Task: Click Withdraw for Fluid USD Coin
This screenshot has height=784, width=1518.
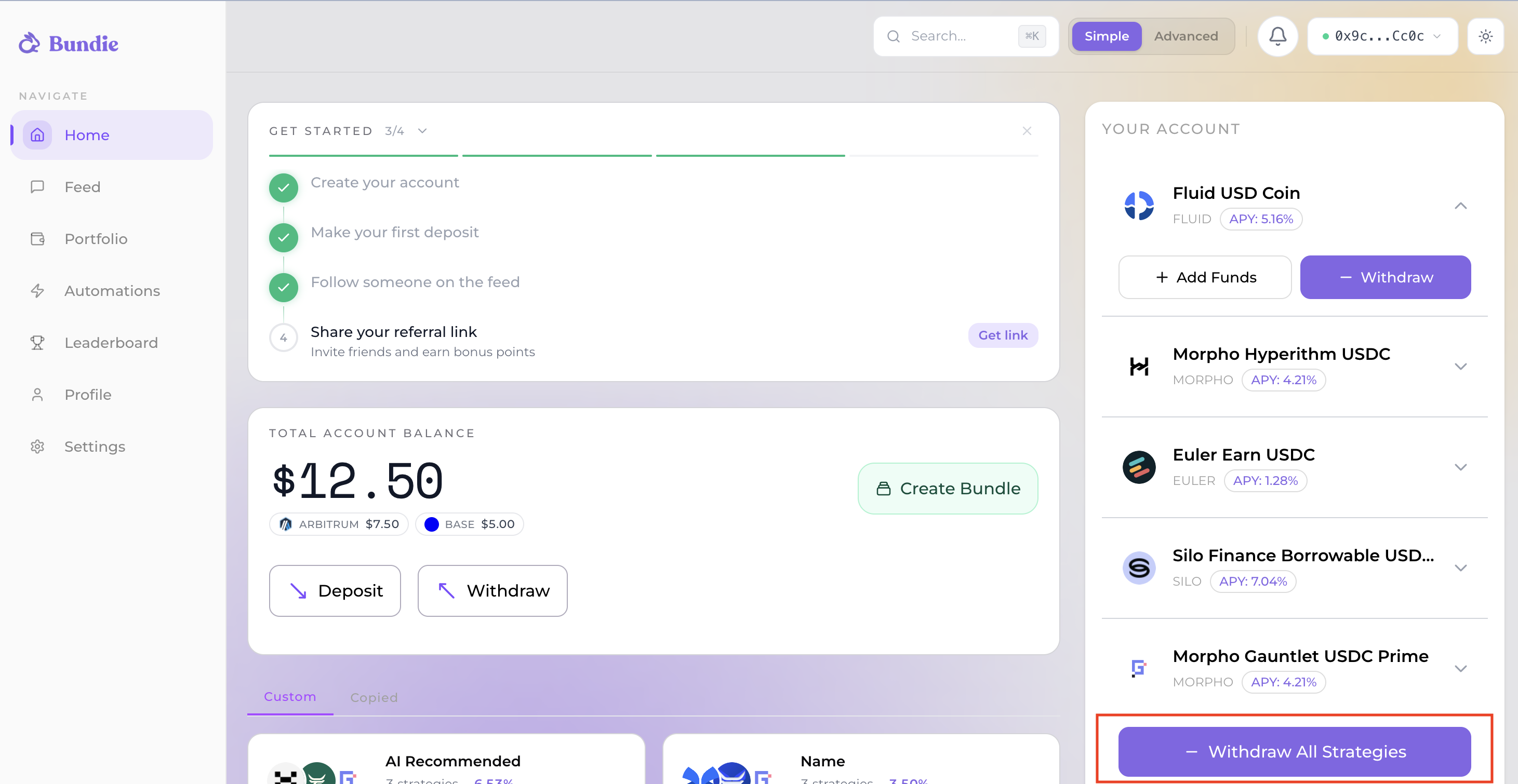Action: [1385, 277]
